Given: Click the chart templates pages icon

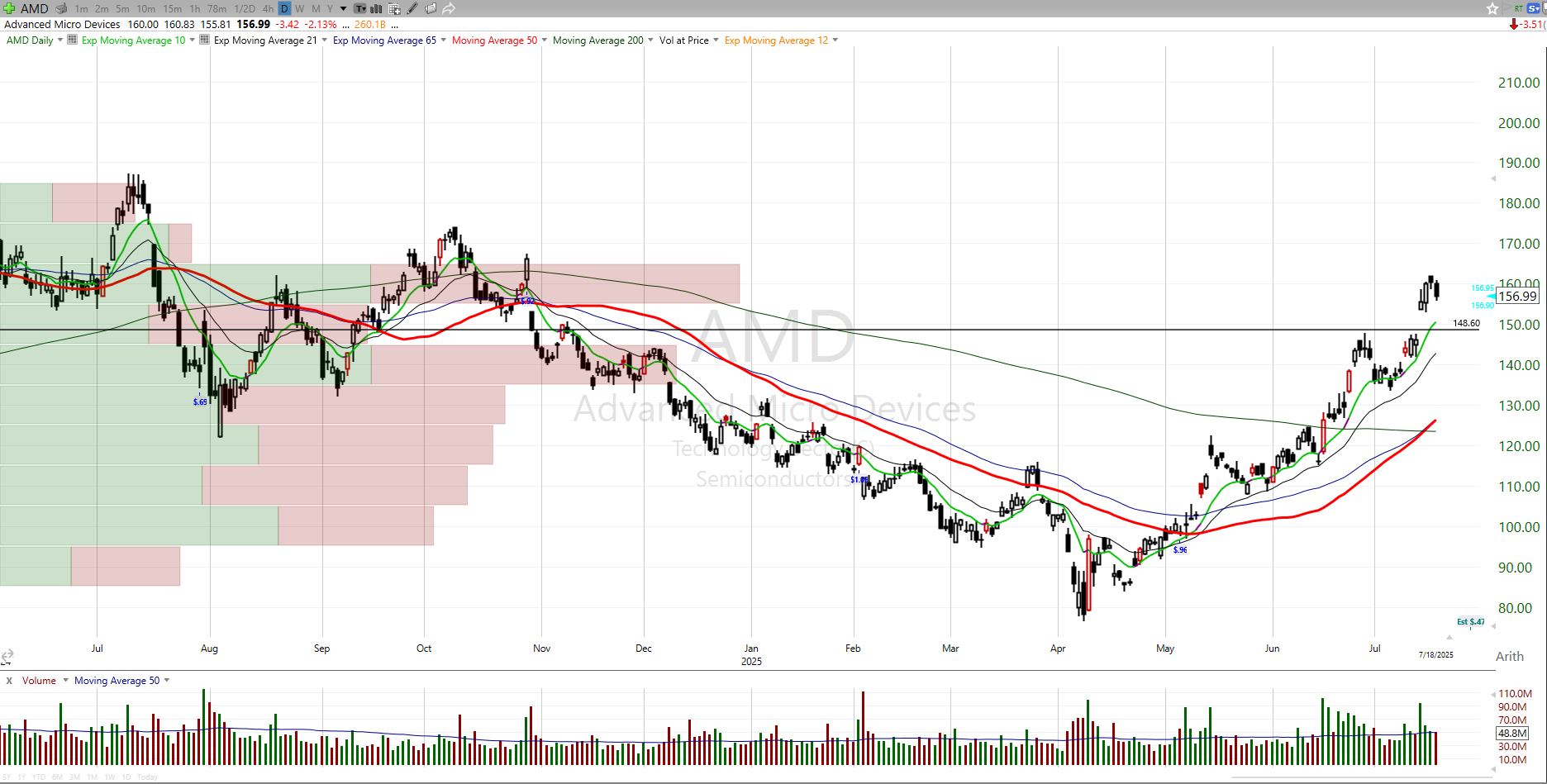Looking at the screenshot, I should (431, 8).
